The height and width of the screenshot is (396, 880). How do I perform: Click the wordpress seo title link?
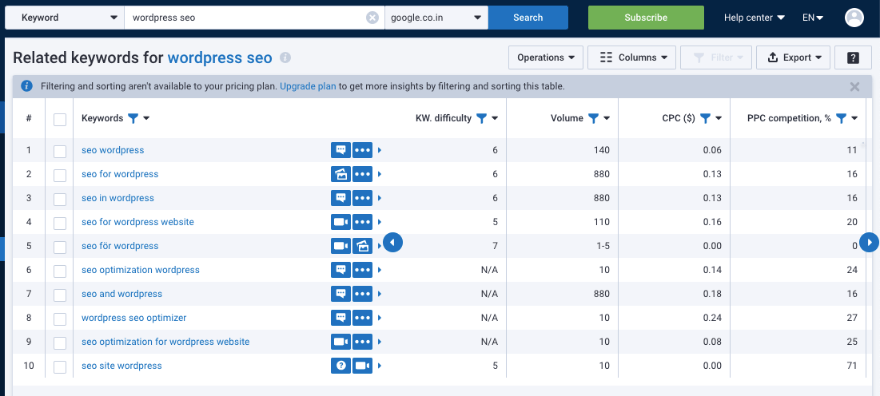coord(220,58)
